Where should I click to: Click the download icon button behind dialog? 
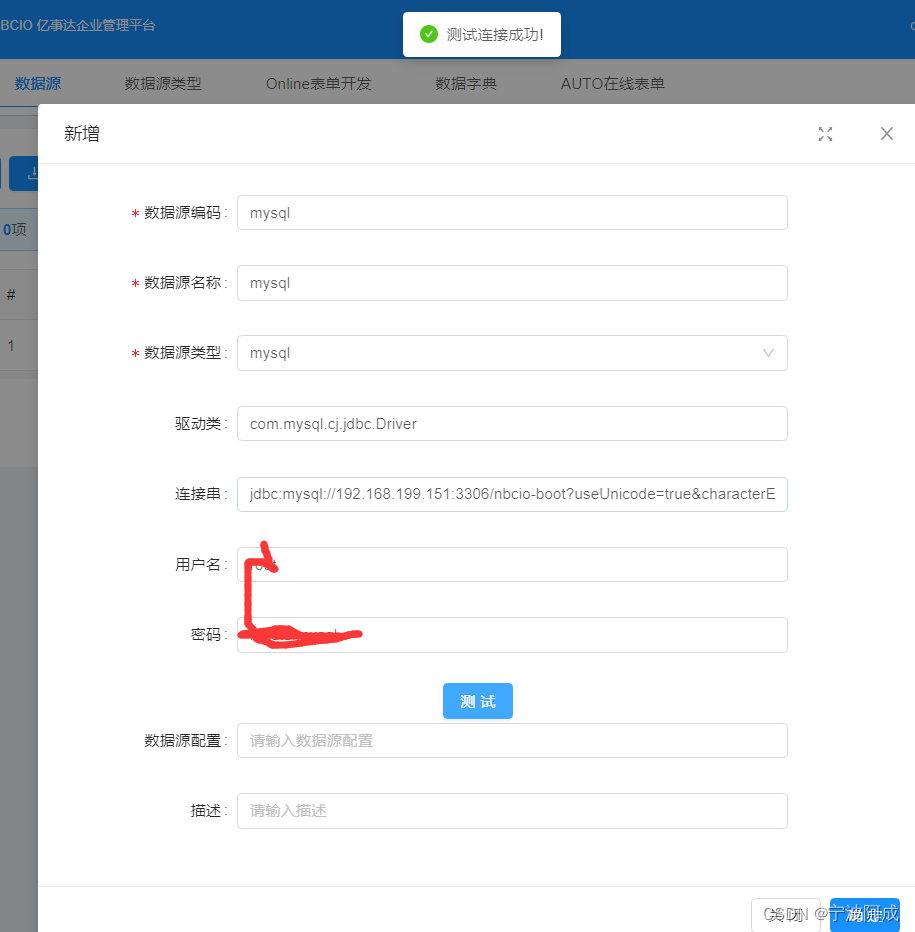pos(24,174)
